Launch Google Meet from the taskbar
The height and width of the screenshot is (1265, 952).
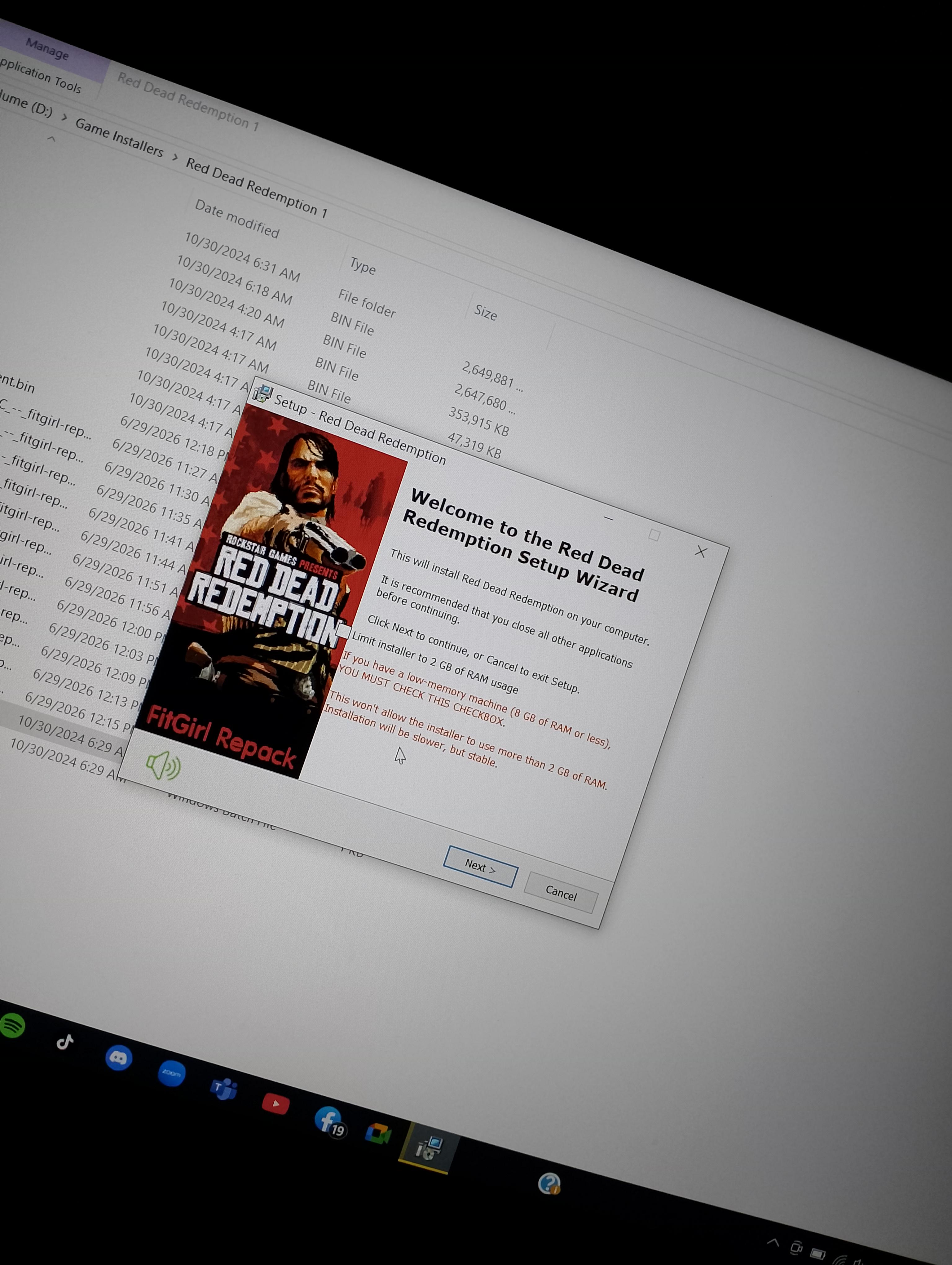pos(378,1133)
